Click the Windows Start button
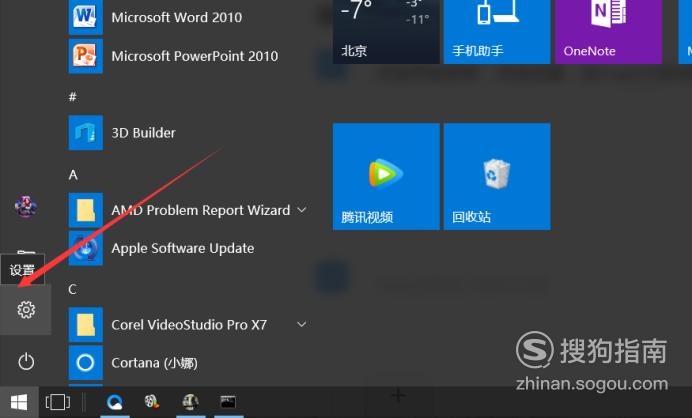The image size is (692, 418). coord(19,402)
